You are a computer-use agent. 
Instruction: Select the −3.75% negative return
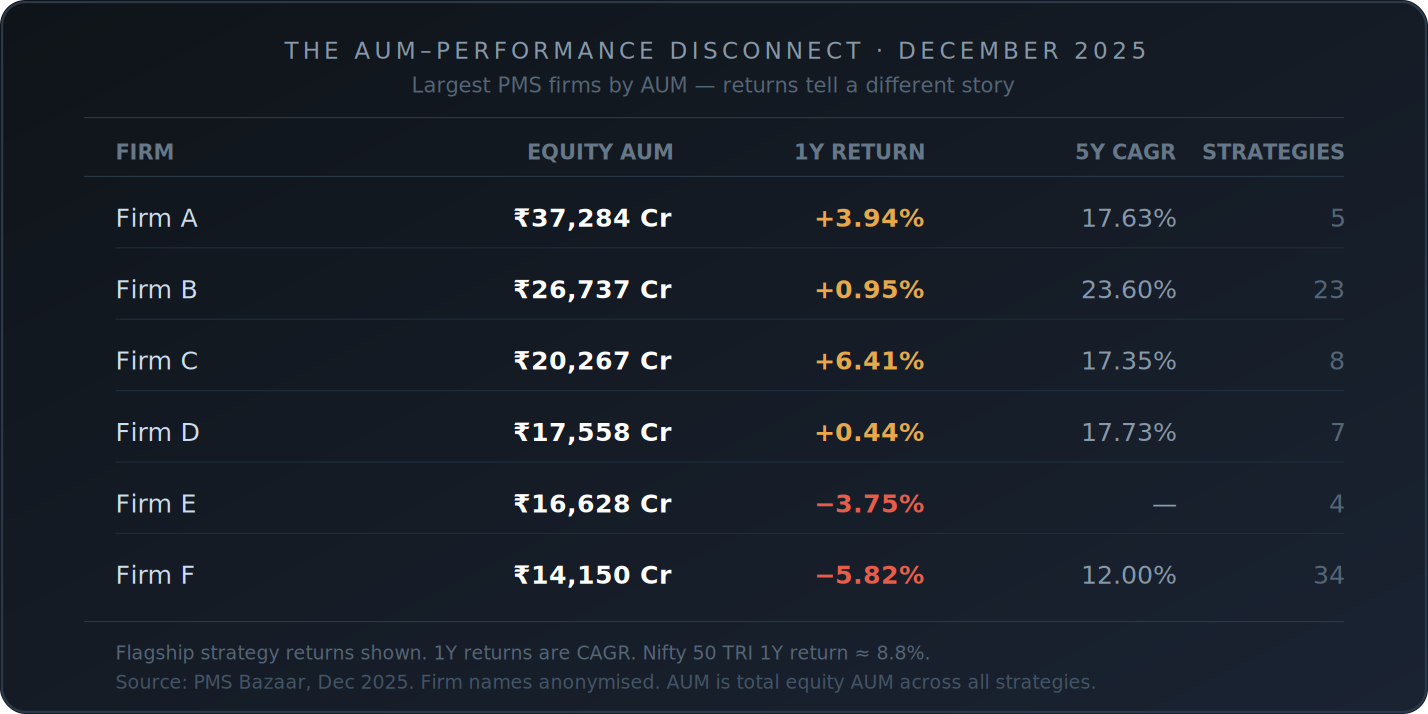click(869, 504)
